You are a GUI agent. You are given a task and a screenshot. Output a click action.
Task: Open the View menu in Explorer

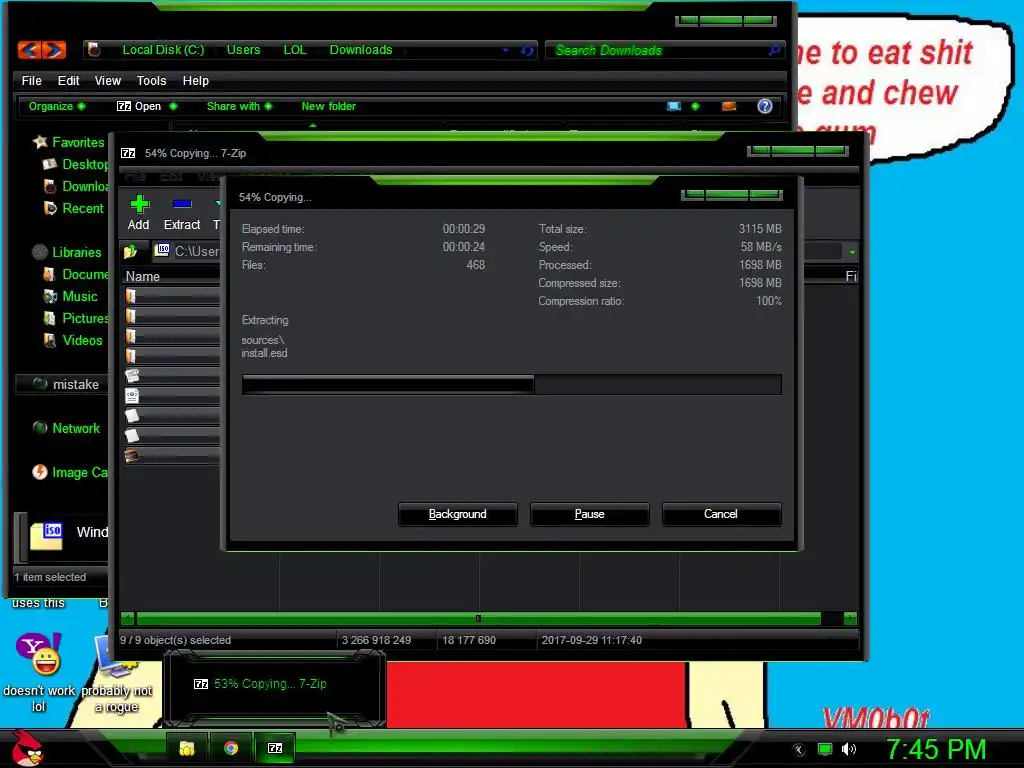point(108,80)
